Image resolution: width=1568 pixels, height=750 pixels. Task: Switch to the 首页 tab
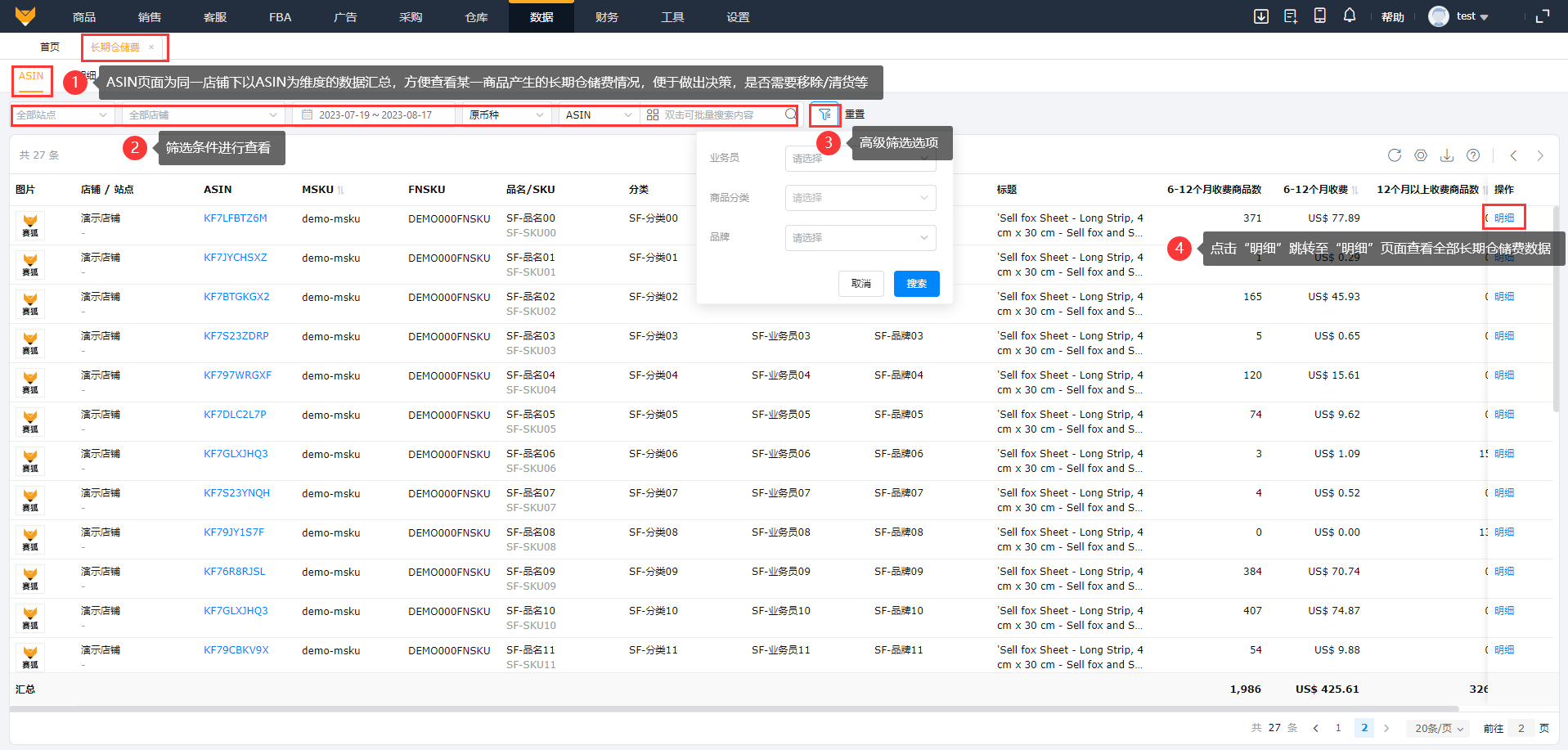[50, 47]
